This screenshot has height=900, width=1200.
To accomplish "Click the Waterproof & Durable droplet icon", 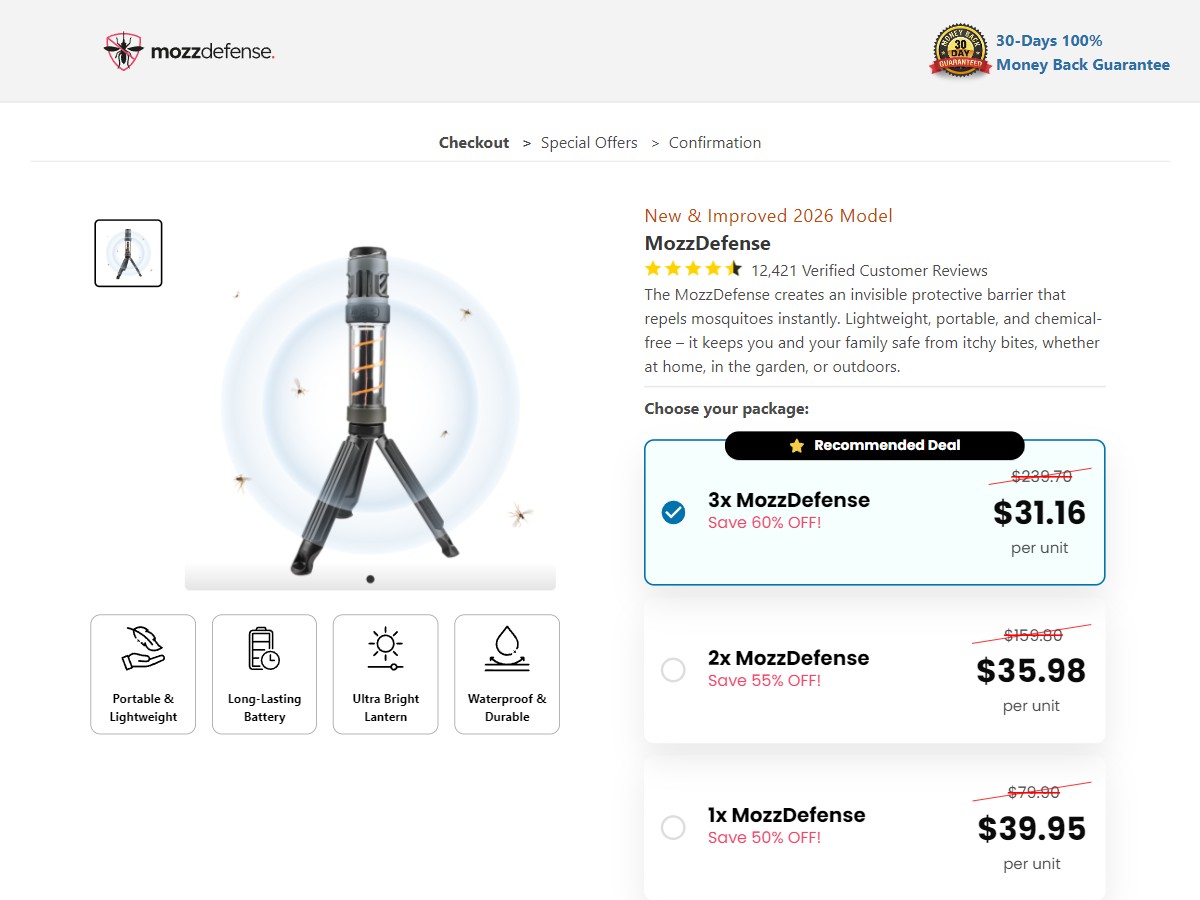I will 507,648.
